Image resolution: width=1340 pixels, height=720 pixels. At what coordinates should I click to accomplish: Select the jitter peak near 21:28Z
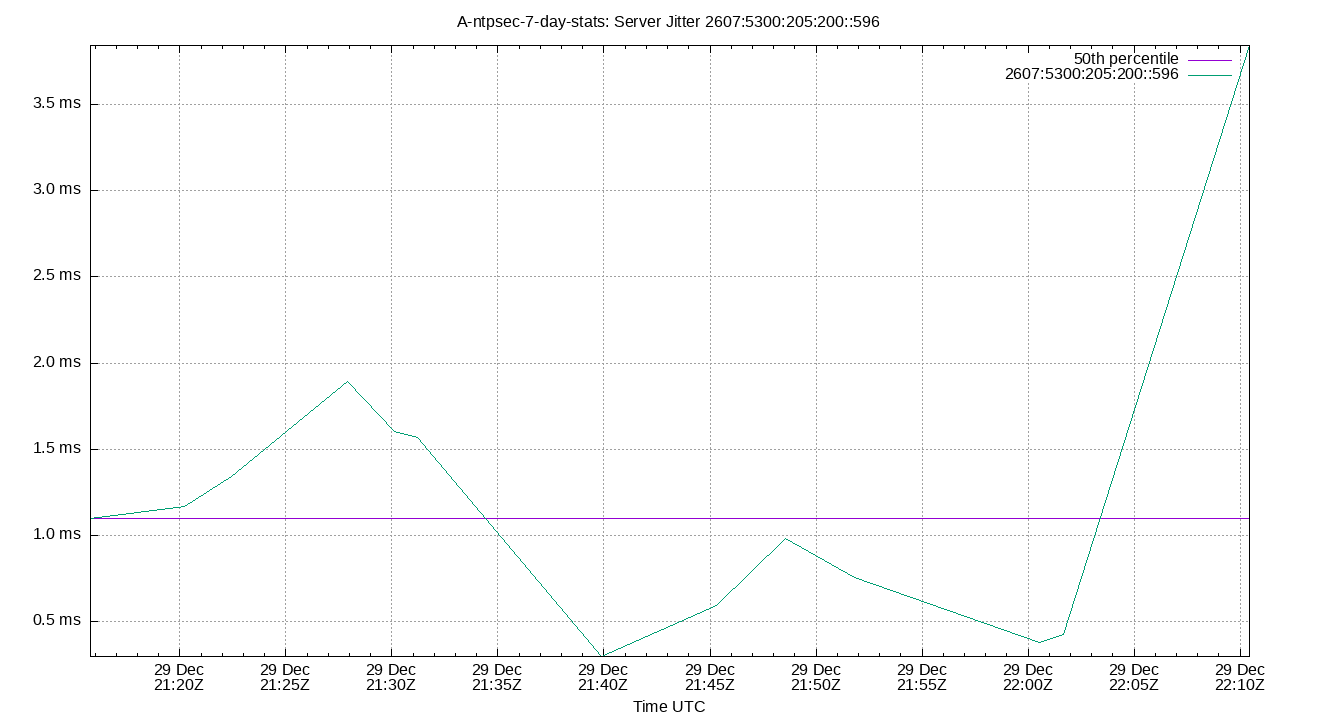click(x=345, y=381)
